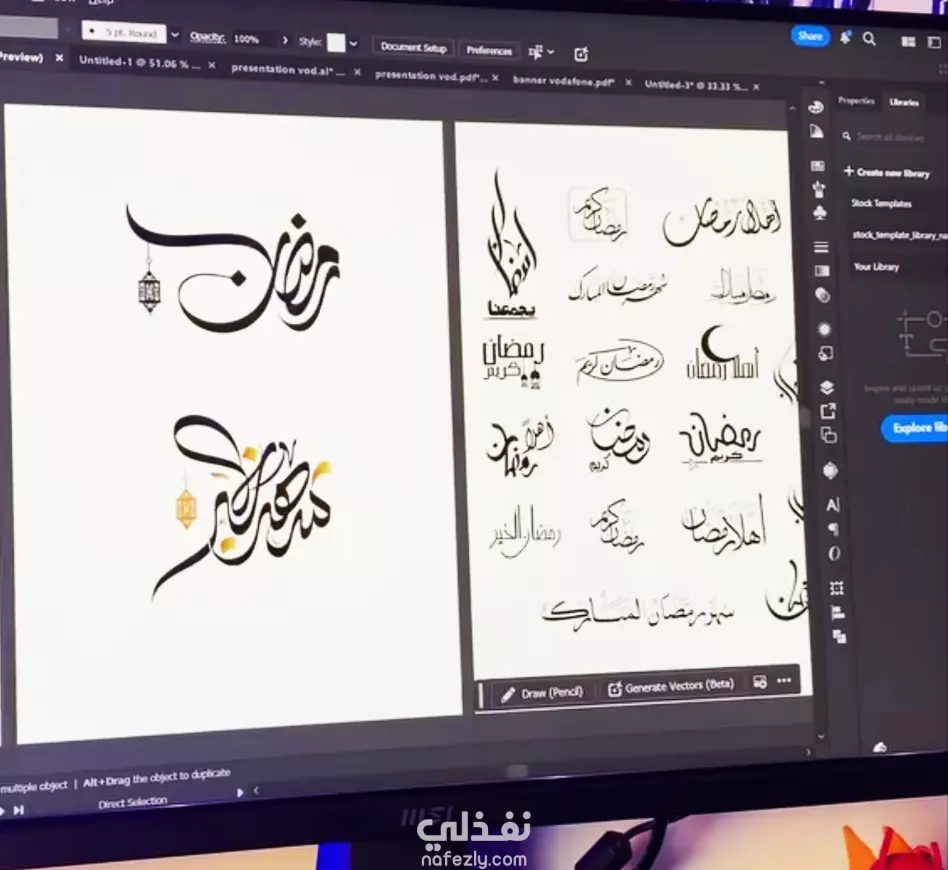Screen dimensions: 948x870
Task: Switch to presentation vod.ai tab
Action: click(x=288, y=70)
